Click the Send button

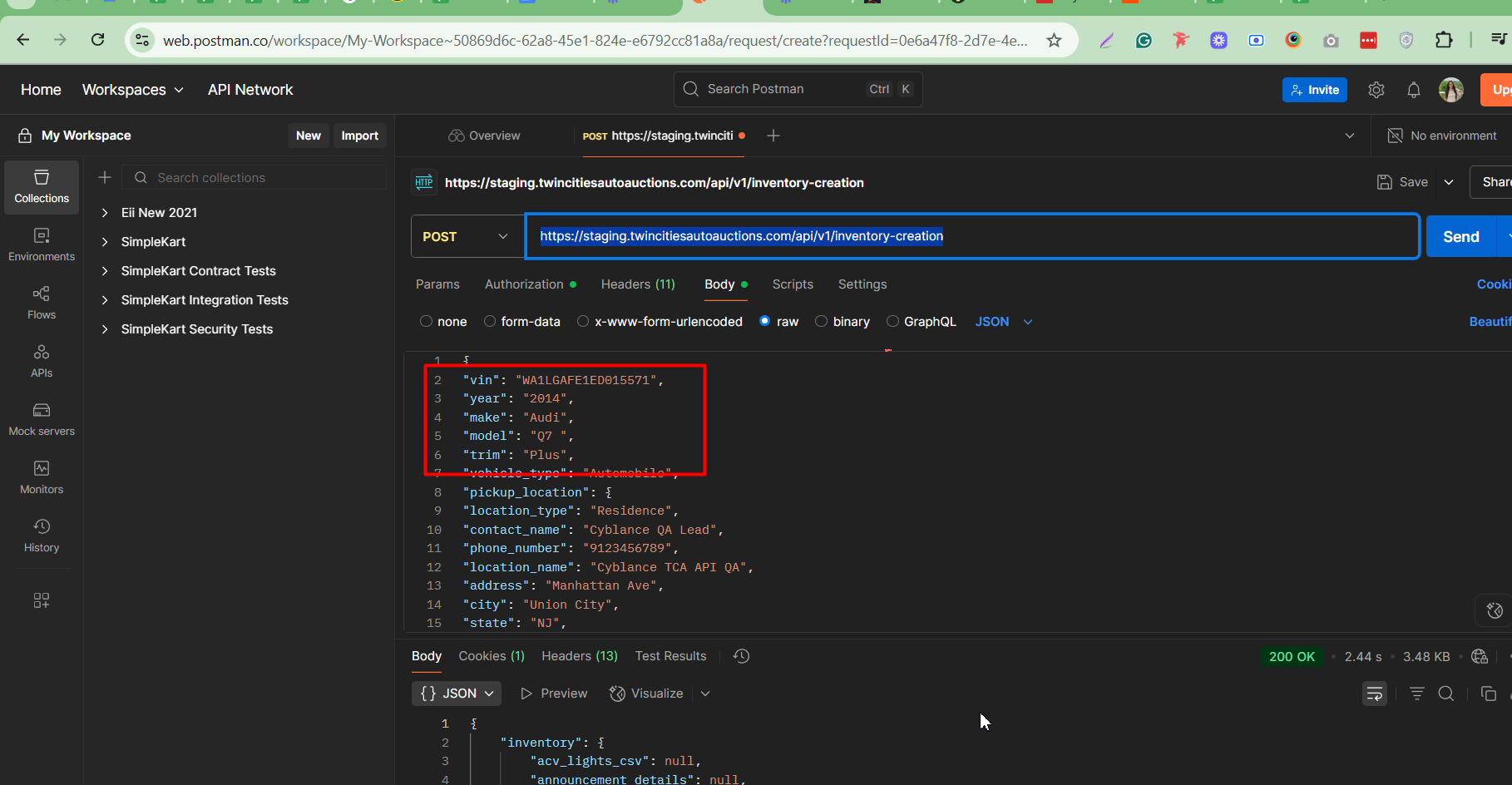tap(1461, 236)
